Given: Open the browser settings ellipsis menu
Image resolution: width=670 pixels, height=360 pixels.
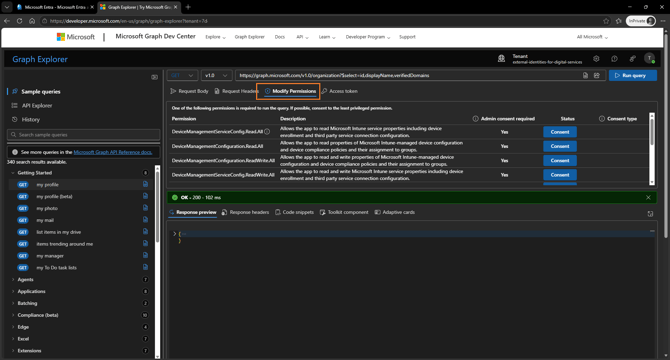Looking at the screenshot, I should coord(663,21).
